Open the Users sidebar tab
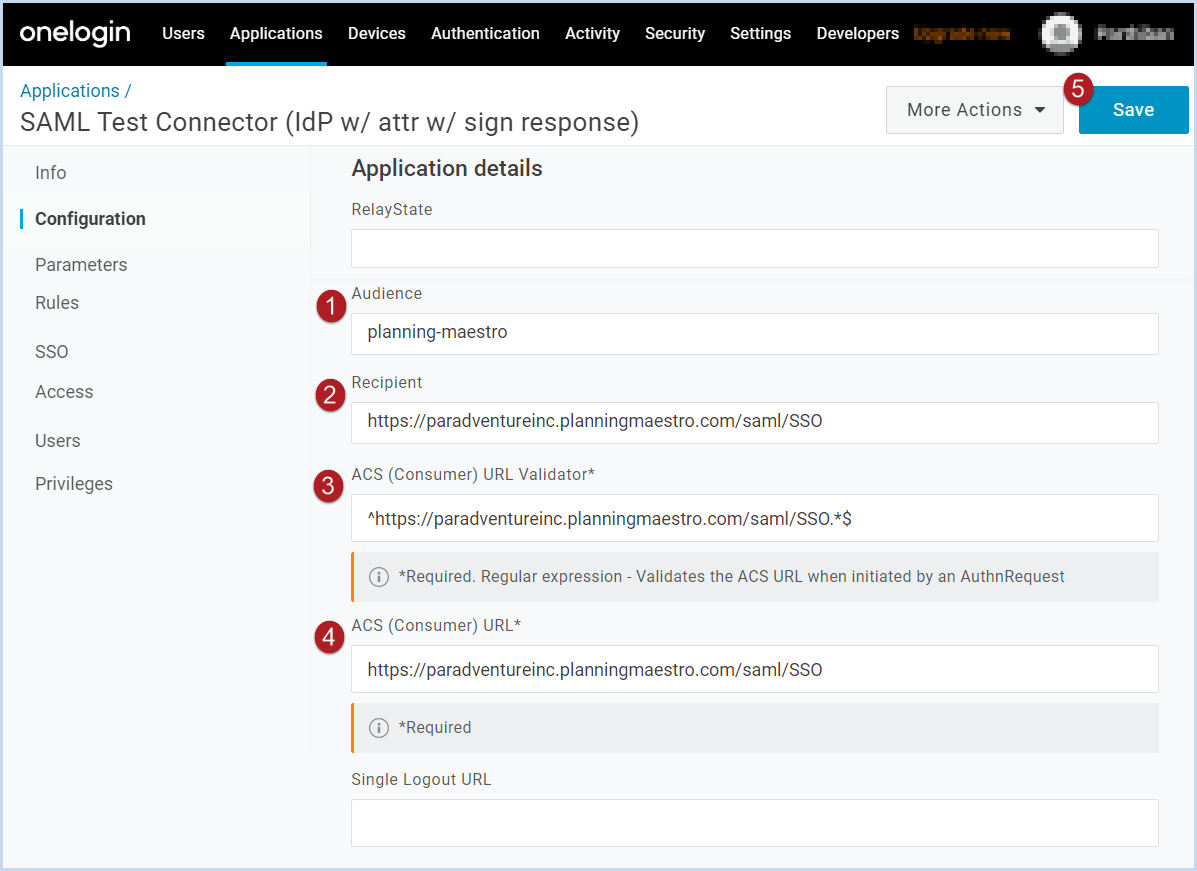The height and width of the screenshot is (871, 1197). 57,440
